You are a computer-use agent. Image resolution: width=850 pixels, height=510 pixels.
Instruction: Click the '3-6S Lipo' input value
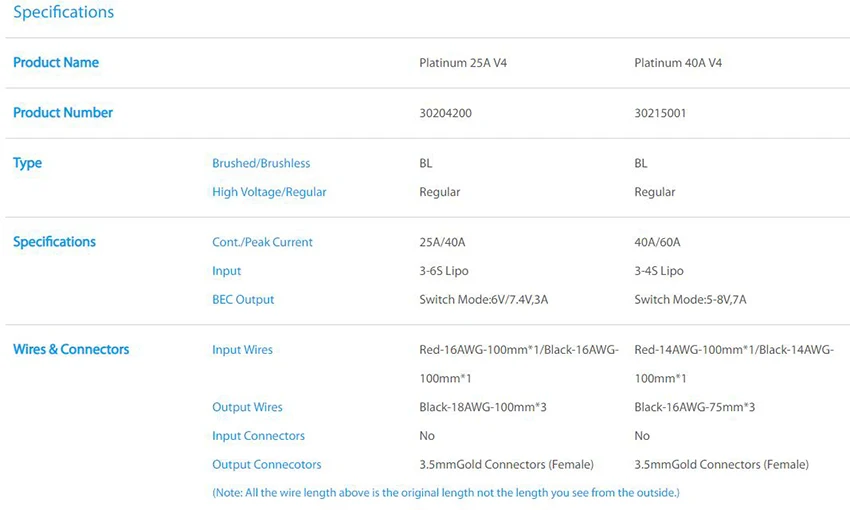click(x=444, y=271)
